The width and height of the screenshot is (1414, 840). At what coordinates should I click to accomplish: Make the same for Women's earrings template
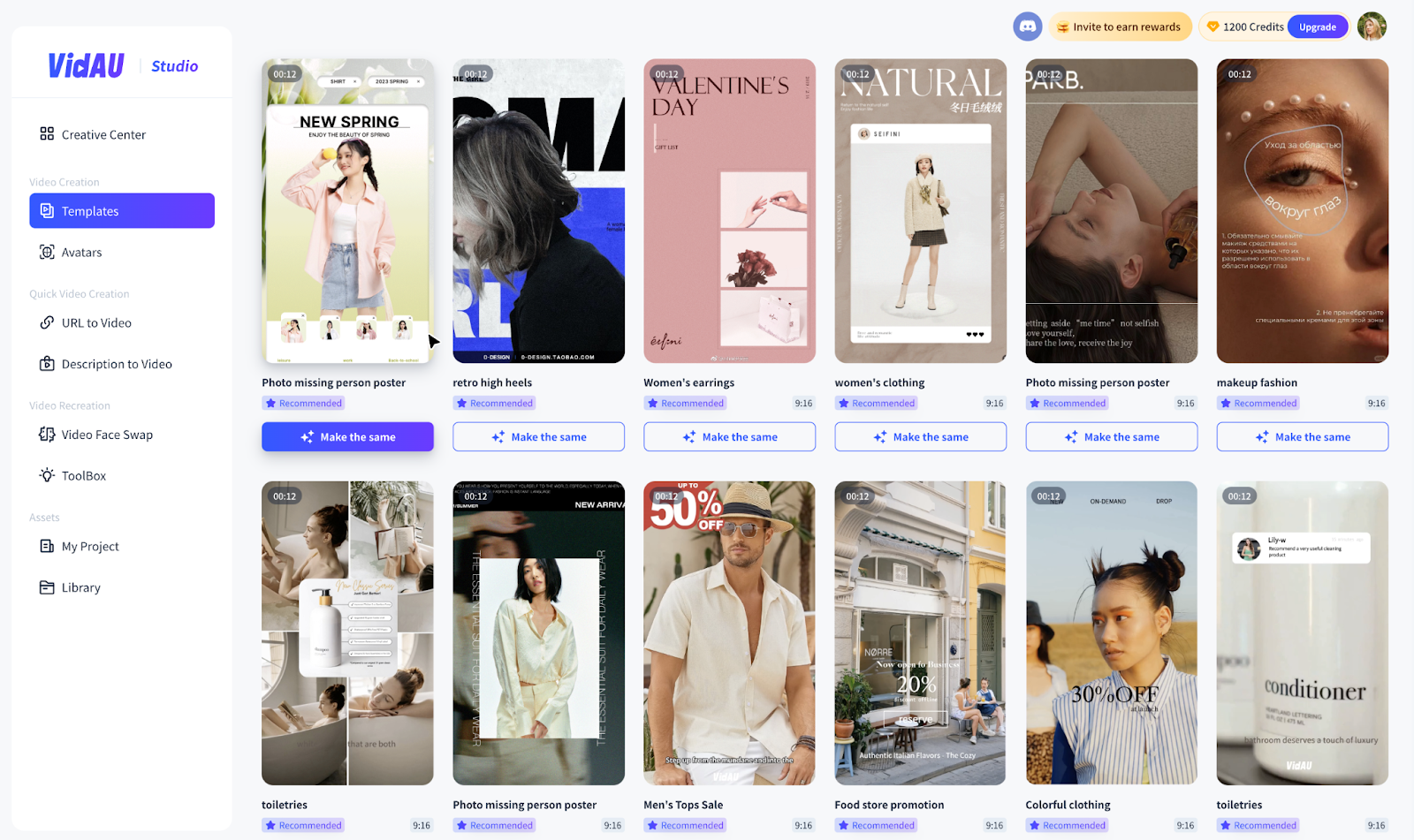pos(729,436)
